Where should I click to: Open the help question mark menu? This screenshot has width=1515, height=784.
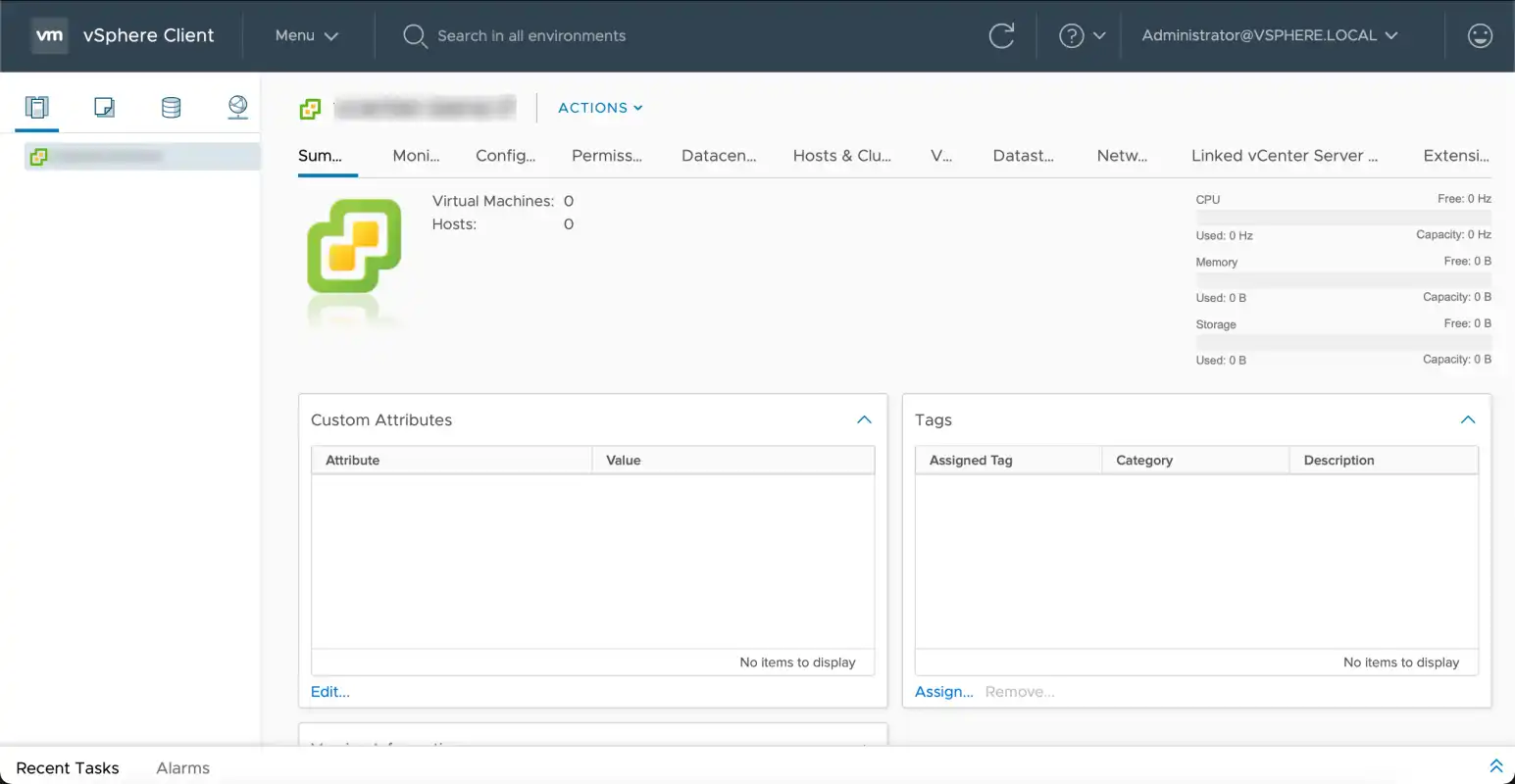tap(1082, 36)
